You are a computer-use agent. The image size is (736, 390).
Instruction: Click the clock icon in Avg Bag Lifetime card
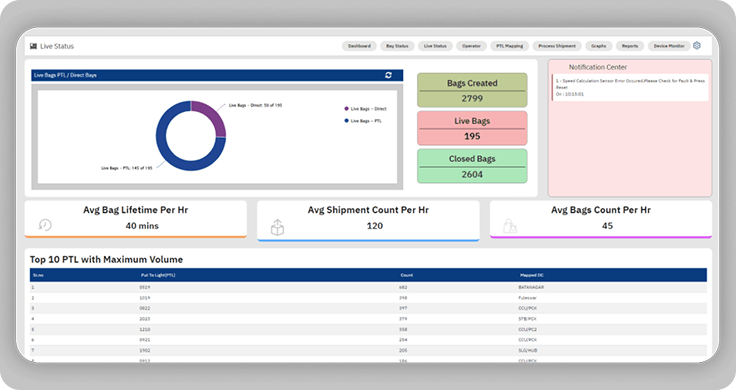tap(45, 225)
